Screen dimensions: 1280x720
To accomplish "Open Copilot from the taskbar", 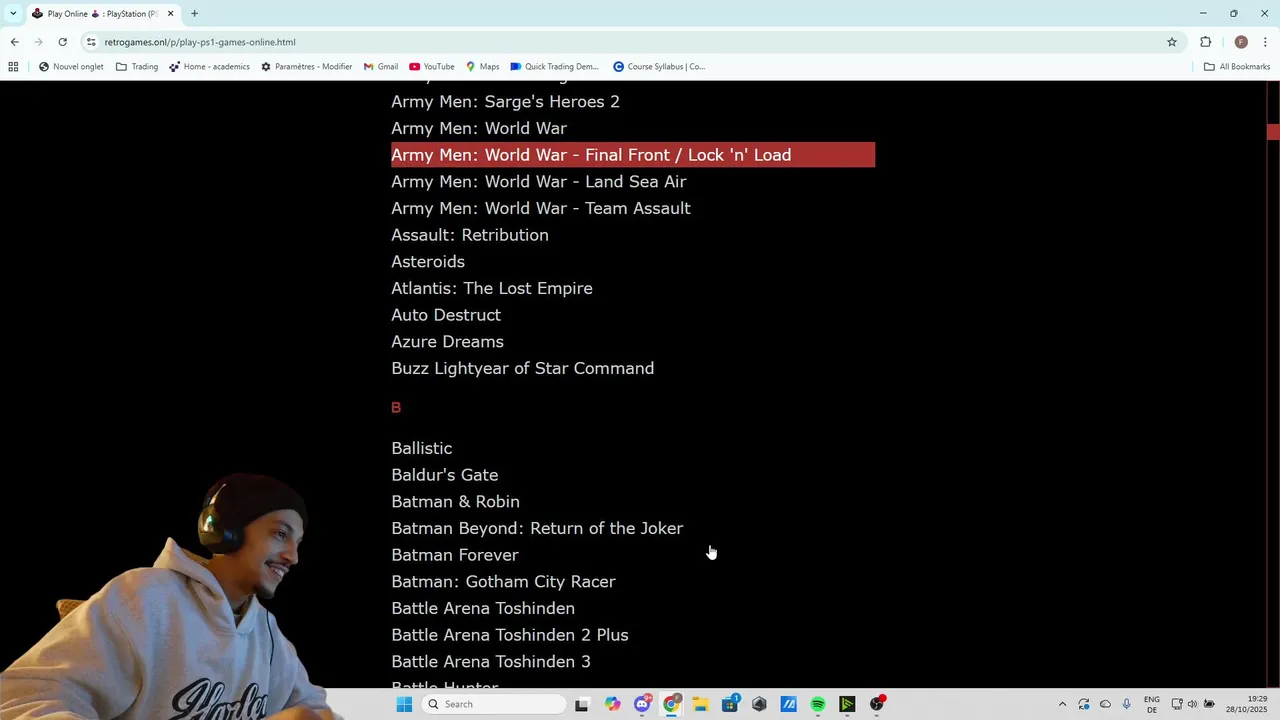I will coord(612,704).
